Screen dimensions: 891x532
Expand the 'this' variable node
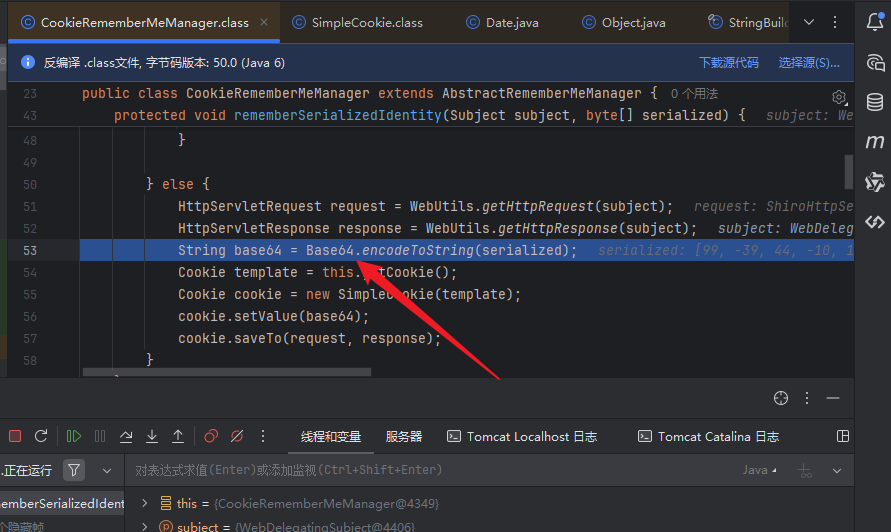144,503
